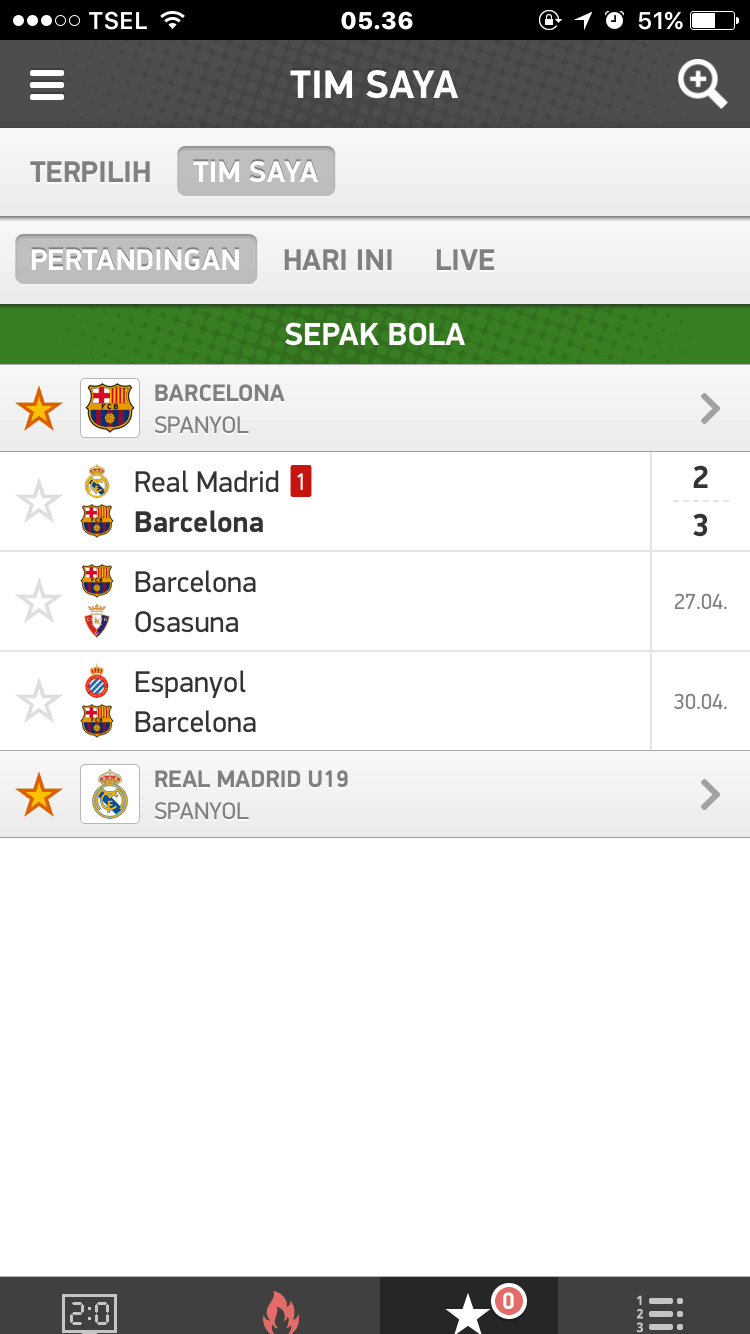Switch to the TERPILIH tab
This screenshot has width=750, height=1334.
point(90,170)
